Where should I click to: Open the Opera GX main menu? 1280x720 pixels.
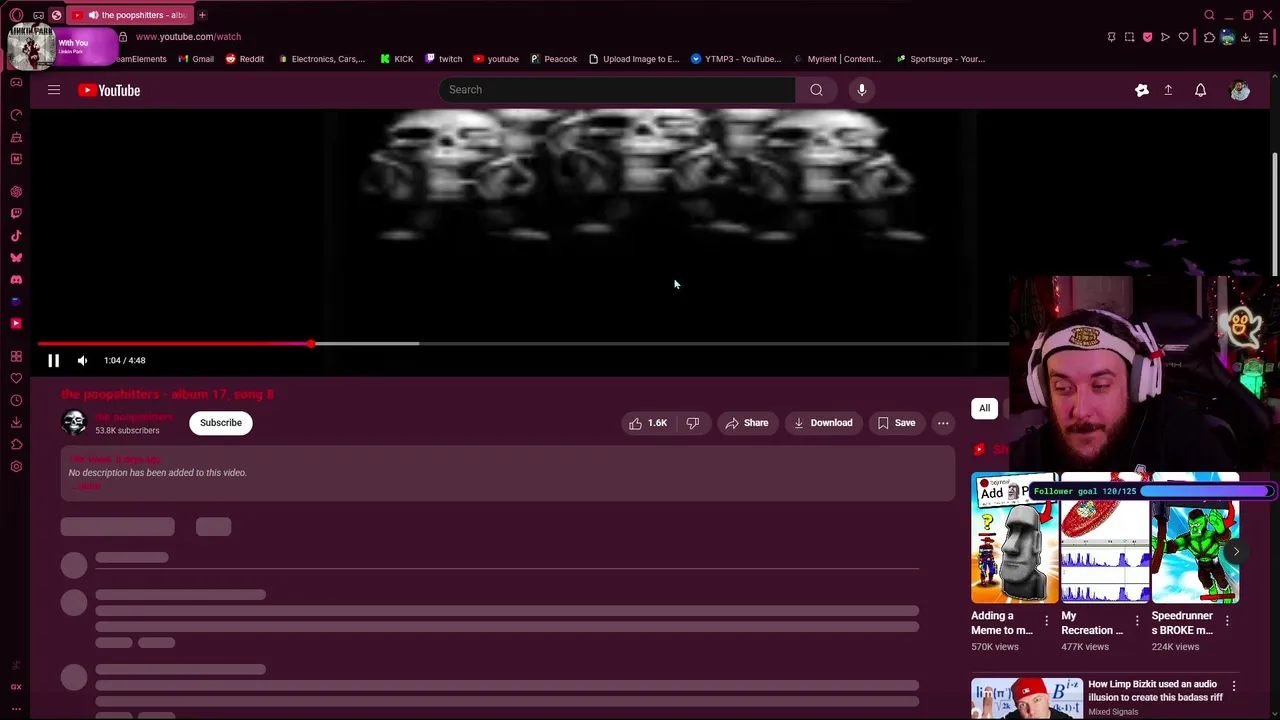click(x=16, y=15)
